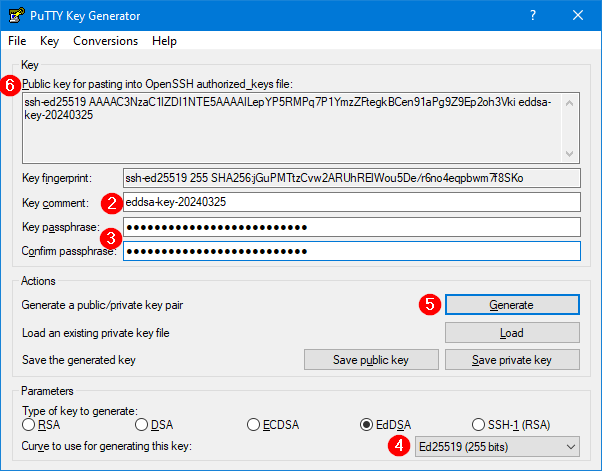Open the File menu
This screenshot has height=471, width=602.
click(17, 41)
